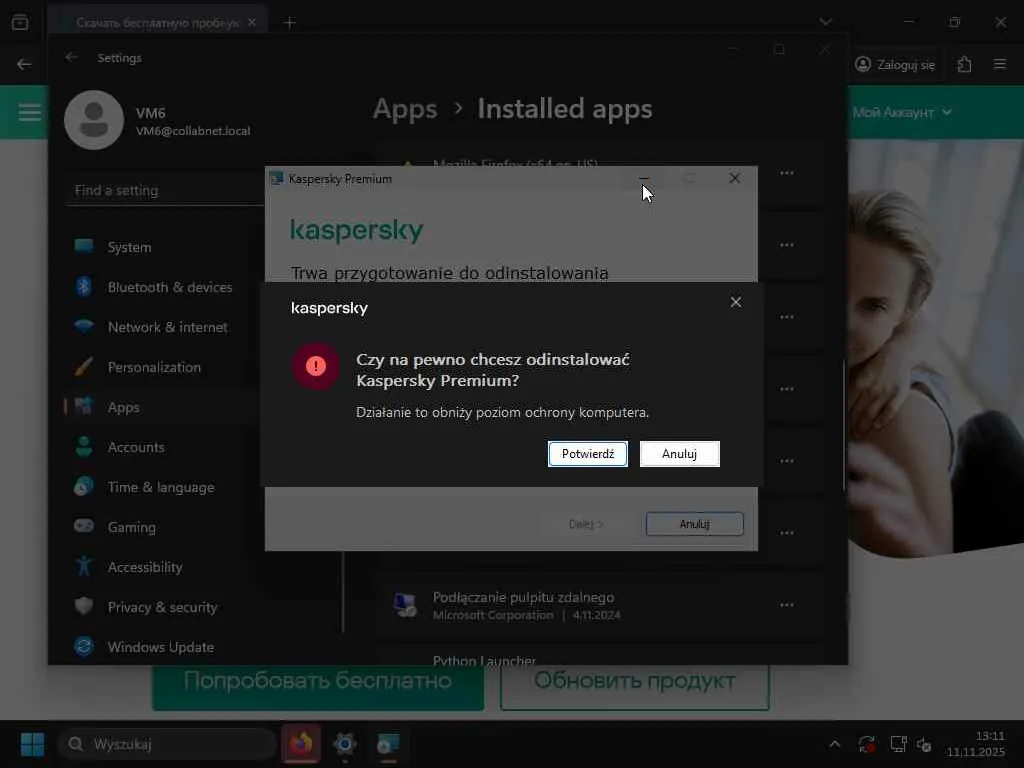1024x768 pixels.
Task: Click the Firefox icon in the taskbar
Action: [x=301, y=744]
